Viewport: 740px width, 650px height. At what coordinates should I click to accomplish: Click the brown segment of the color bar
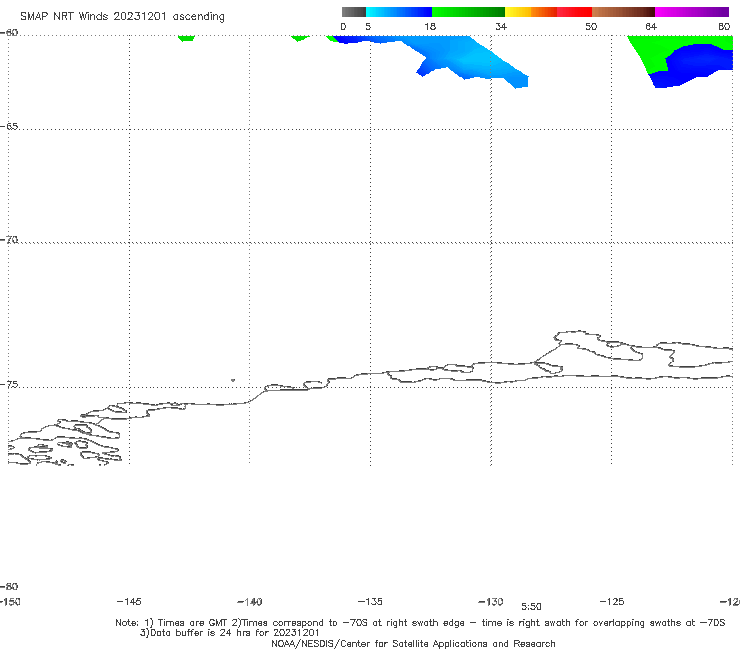pos(623,12)
